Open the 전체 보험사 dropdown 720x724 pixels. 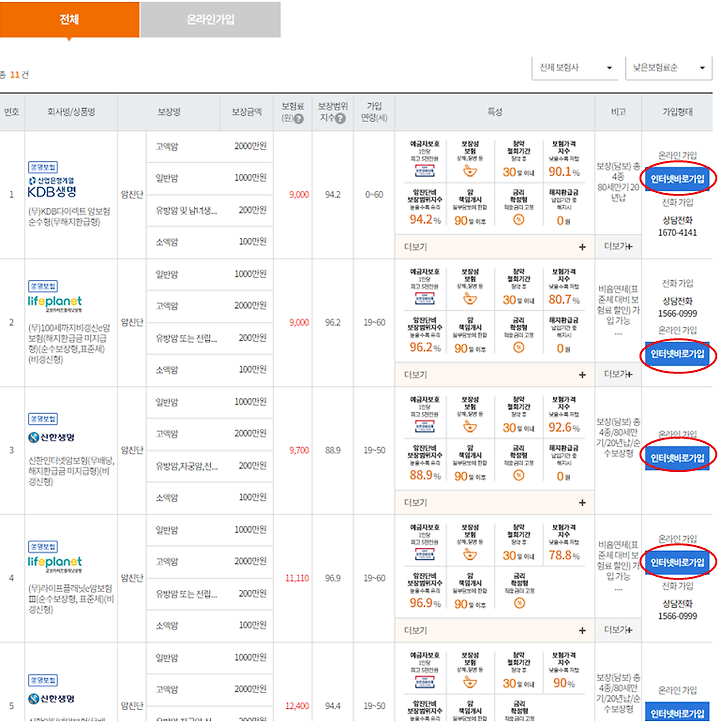coord(575,68)
